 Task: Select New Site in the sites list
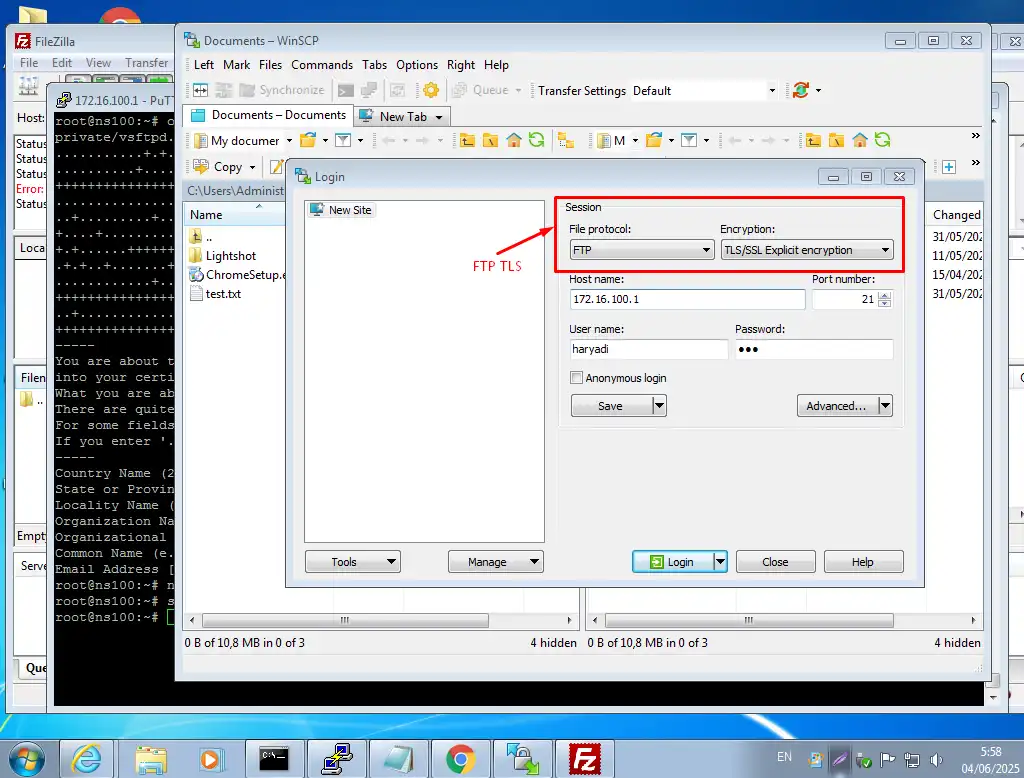tap(349, 210)
